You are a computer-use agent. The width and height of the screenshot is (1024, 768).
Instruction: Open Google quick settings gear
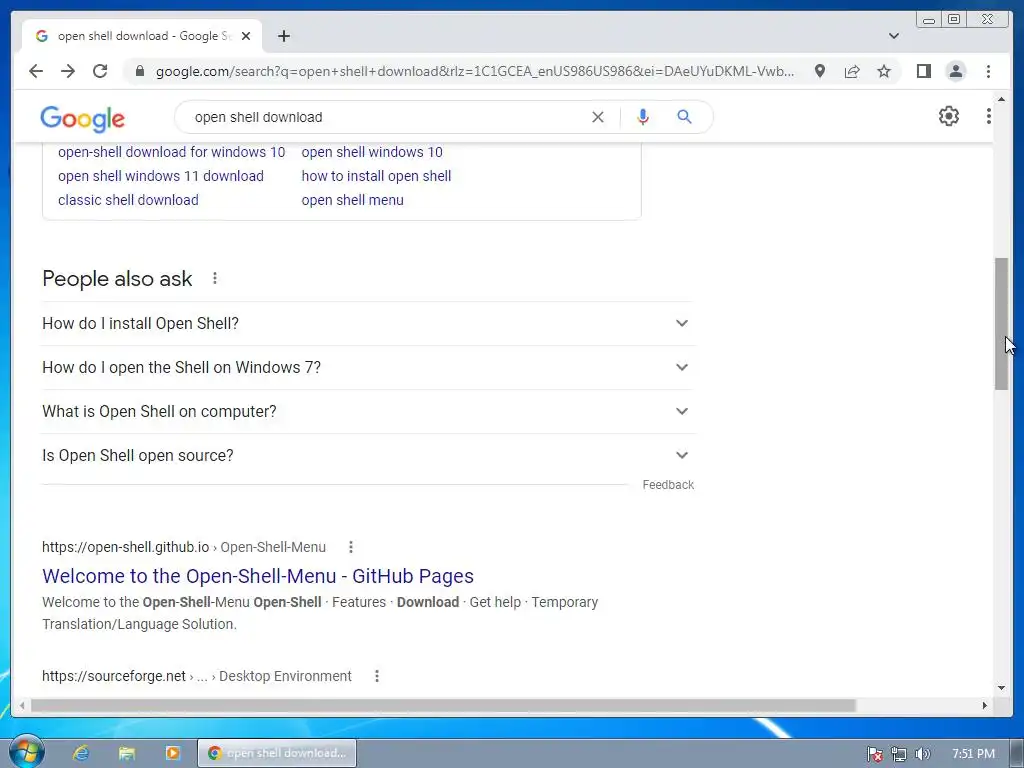[948, 116]
